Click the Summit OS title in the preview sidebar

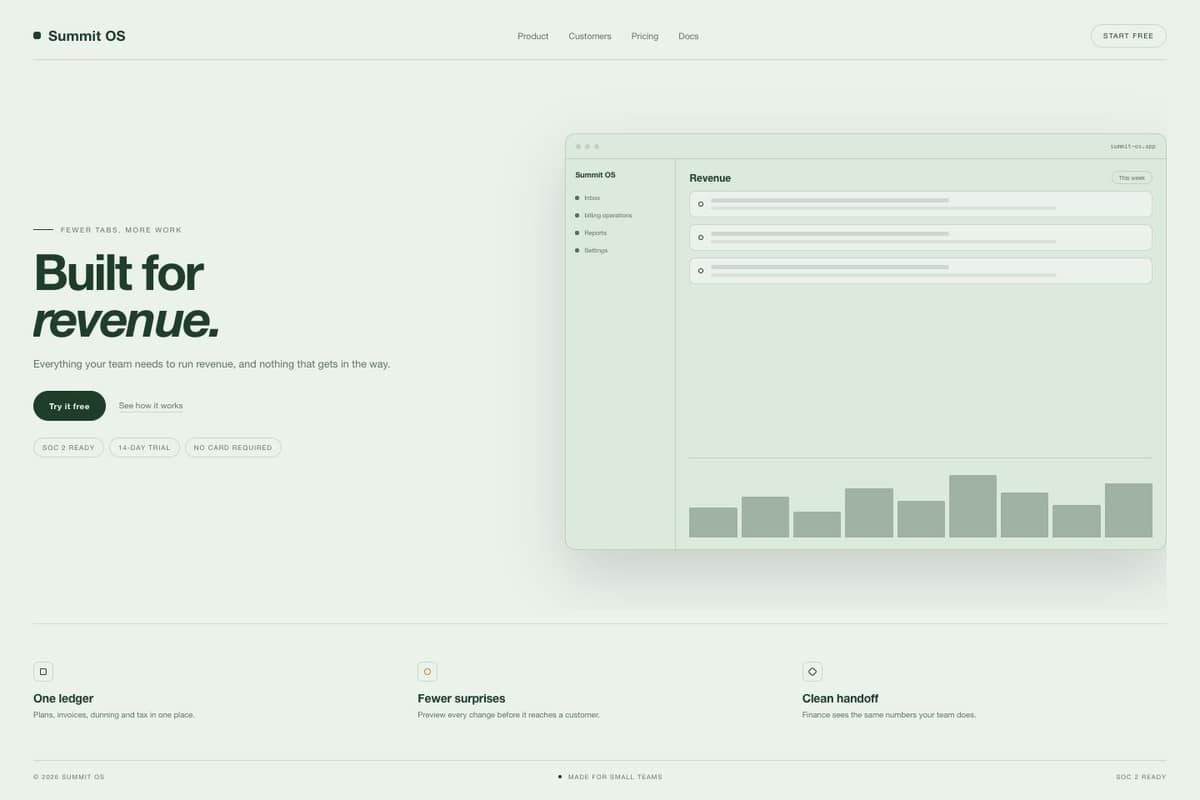[x=595, y=175]
